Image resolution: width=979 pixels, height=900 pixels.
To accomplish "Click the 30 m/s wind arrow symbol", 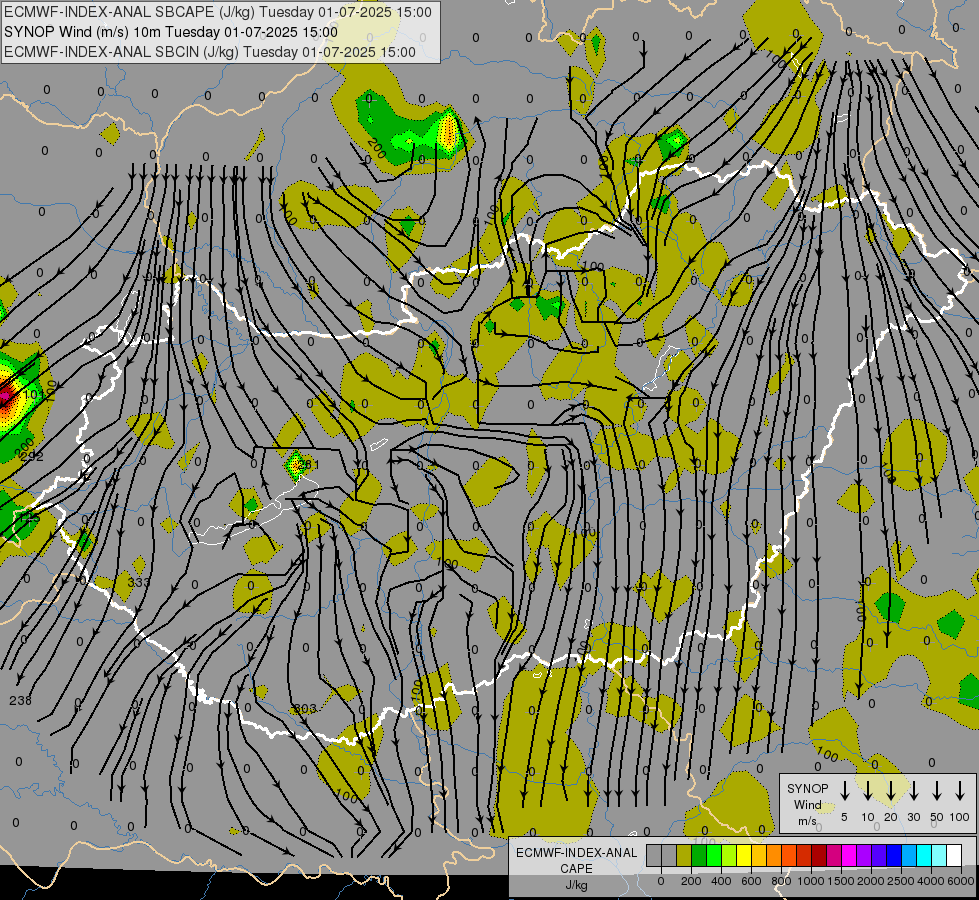I will tap(914, 791).
